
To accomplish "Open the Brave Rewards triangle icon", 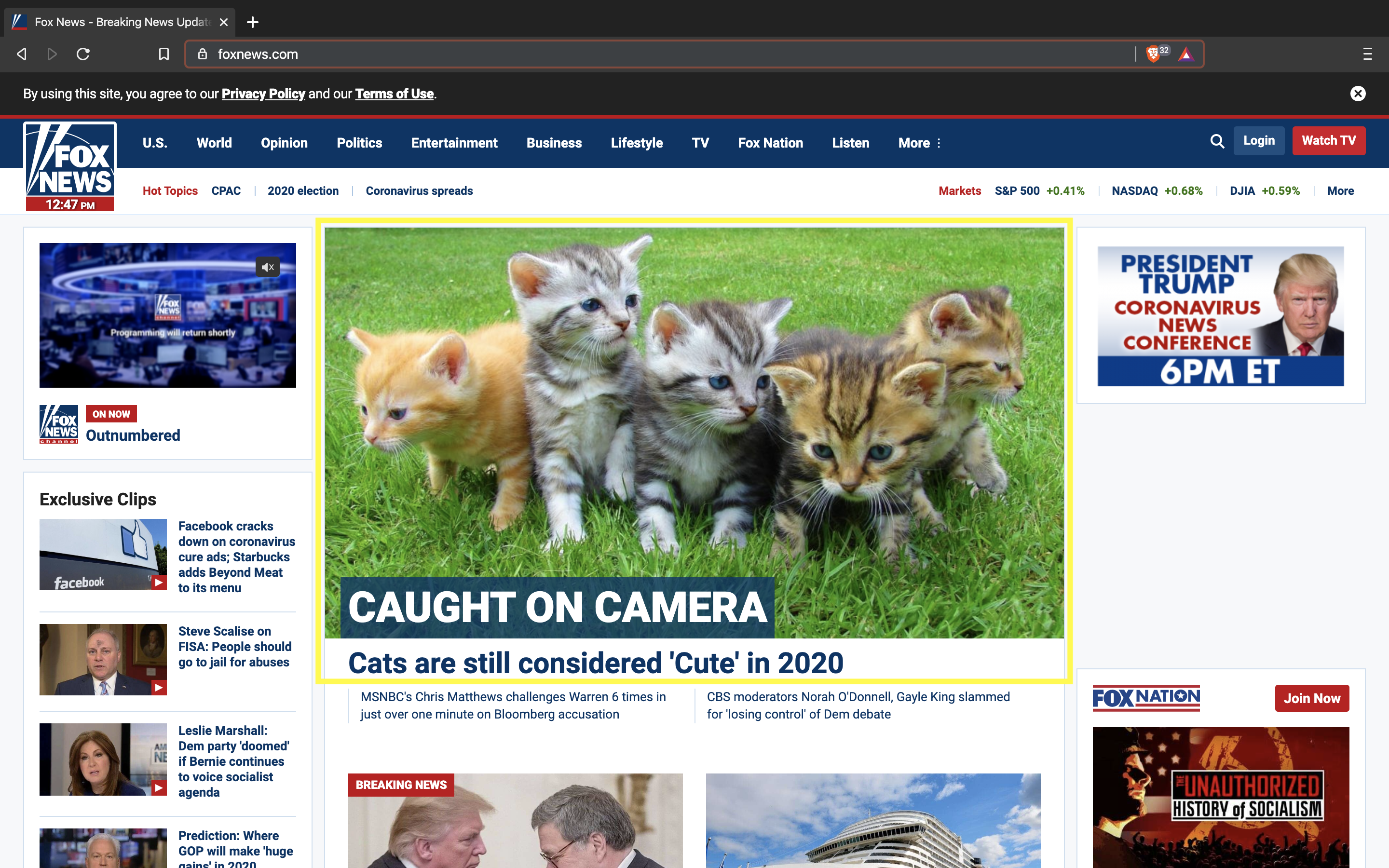I will (x=1186, y=54).
